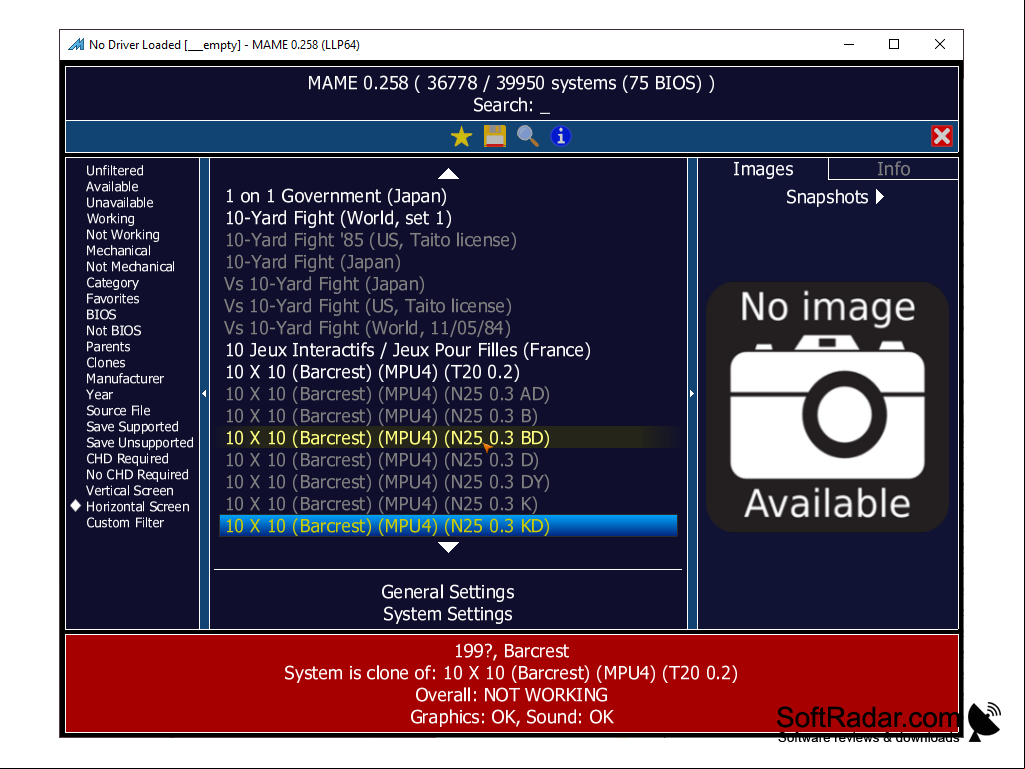The height and width of the screenshot is (769, 1025).
Task: Select 10 X 10 (N25 0.3 D) entry
Action: coord(448,460)
